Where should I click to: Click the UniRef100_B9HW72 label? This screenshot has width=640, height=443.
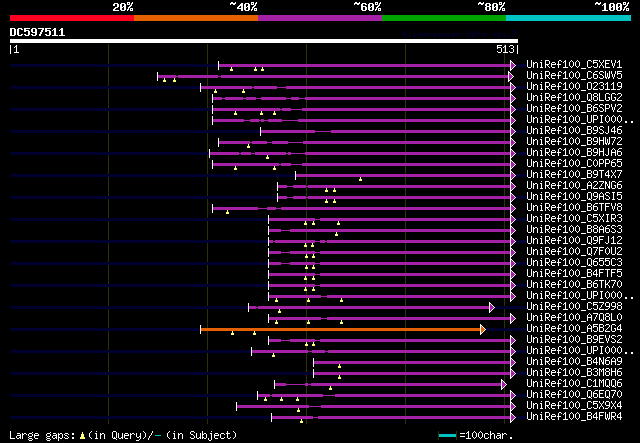(x=574, y=142)
